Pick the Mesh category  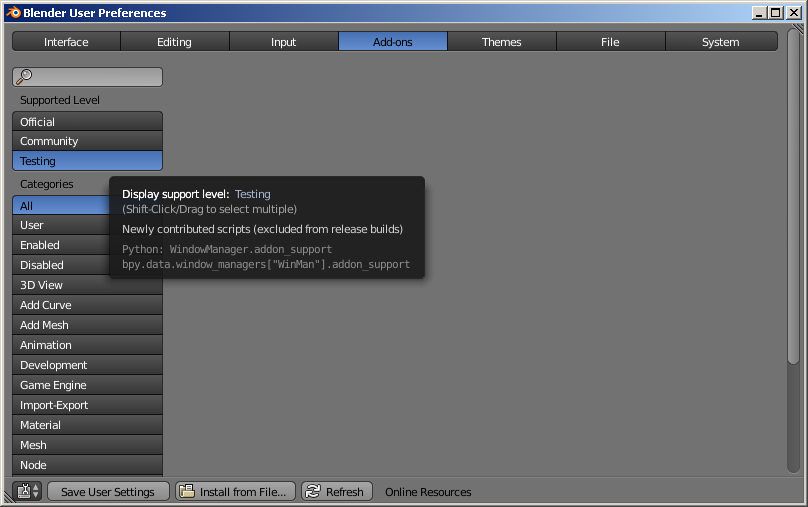point(87,445)
